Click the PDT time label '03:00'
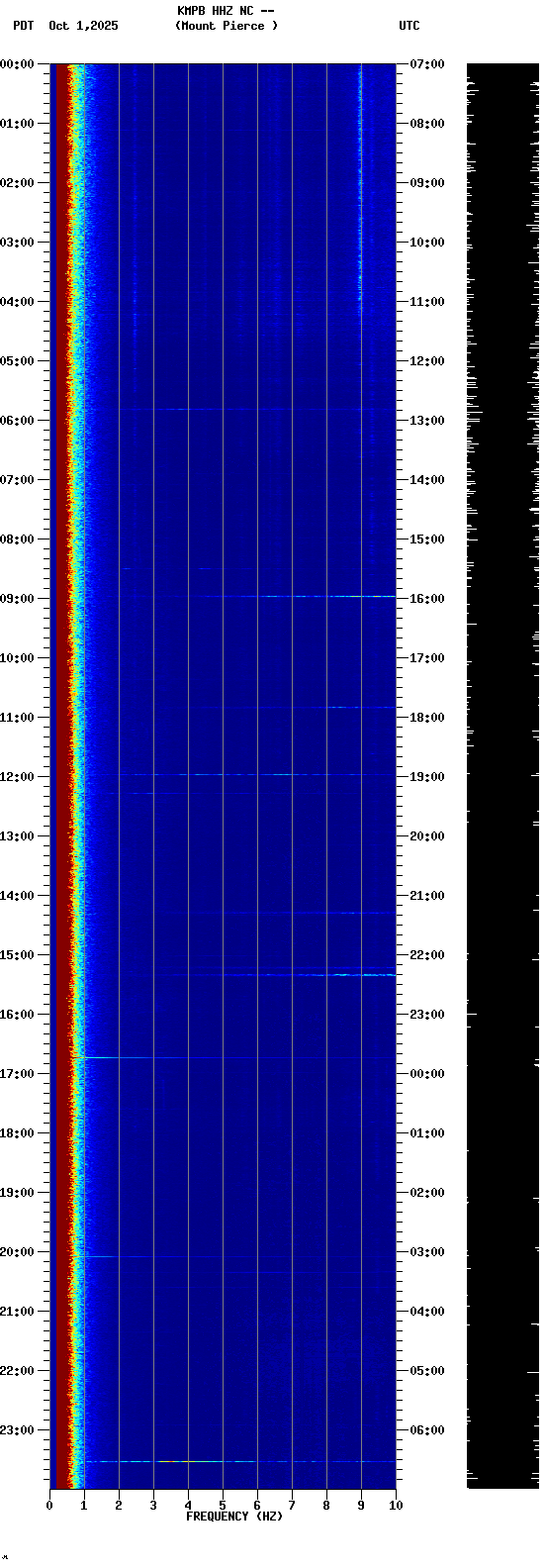The width and height of the screenshot is (546, 1568). (x=17, y=243)
